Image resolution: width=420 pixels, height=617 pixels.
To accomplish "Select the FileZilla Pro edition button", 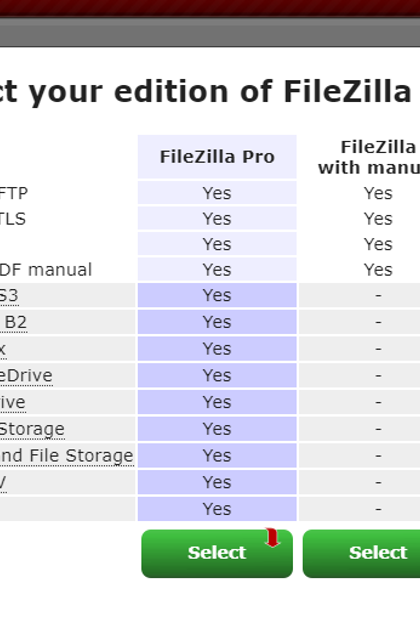I will [x=217, y=553].
